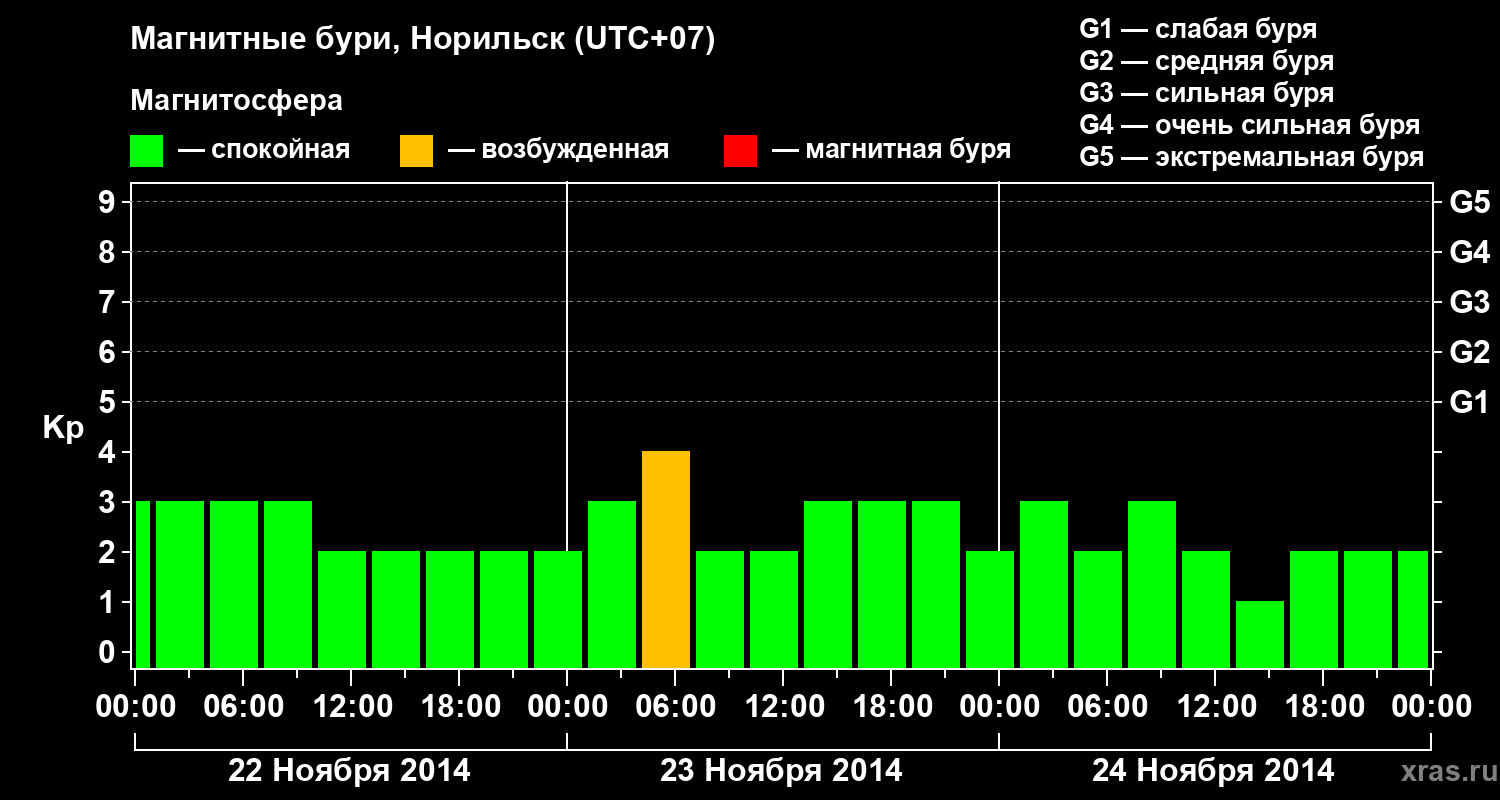This screenshot has width=1500, height=800.
Task: Click the G1 marker on right axis
Action: (1469, 403)
